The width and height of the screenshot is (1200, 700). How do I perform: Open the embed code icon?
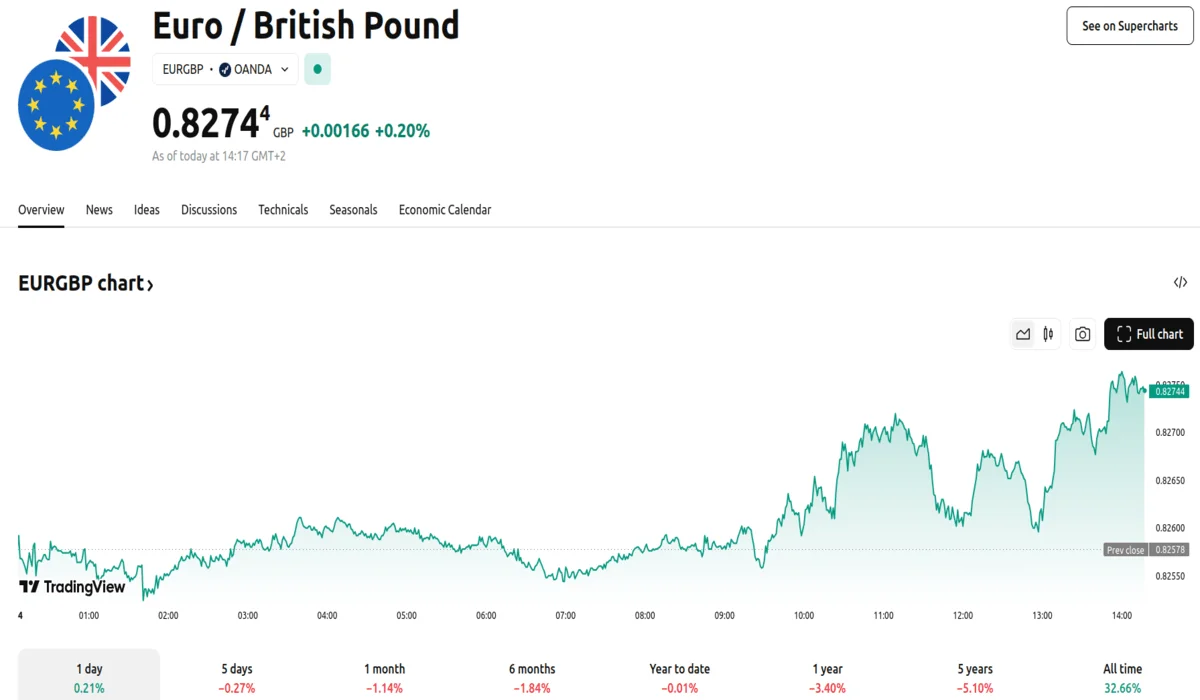(1180, 283)
